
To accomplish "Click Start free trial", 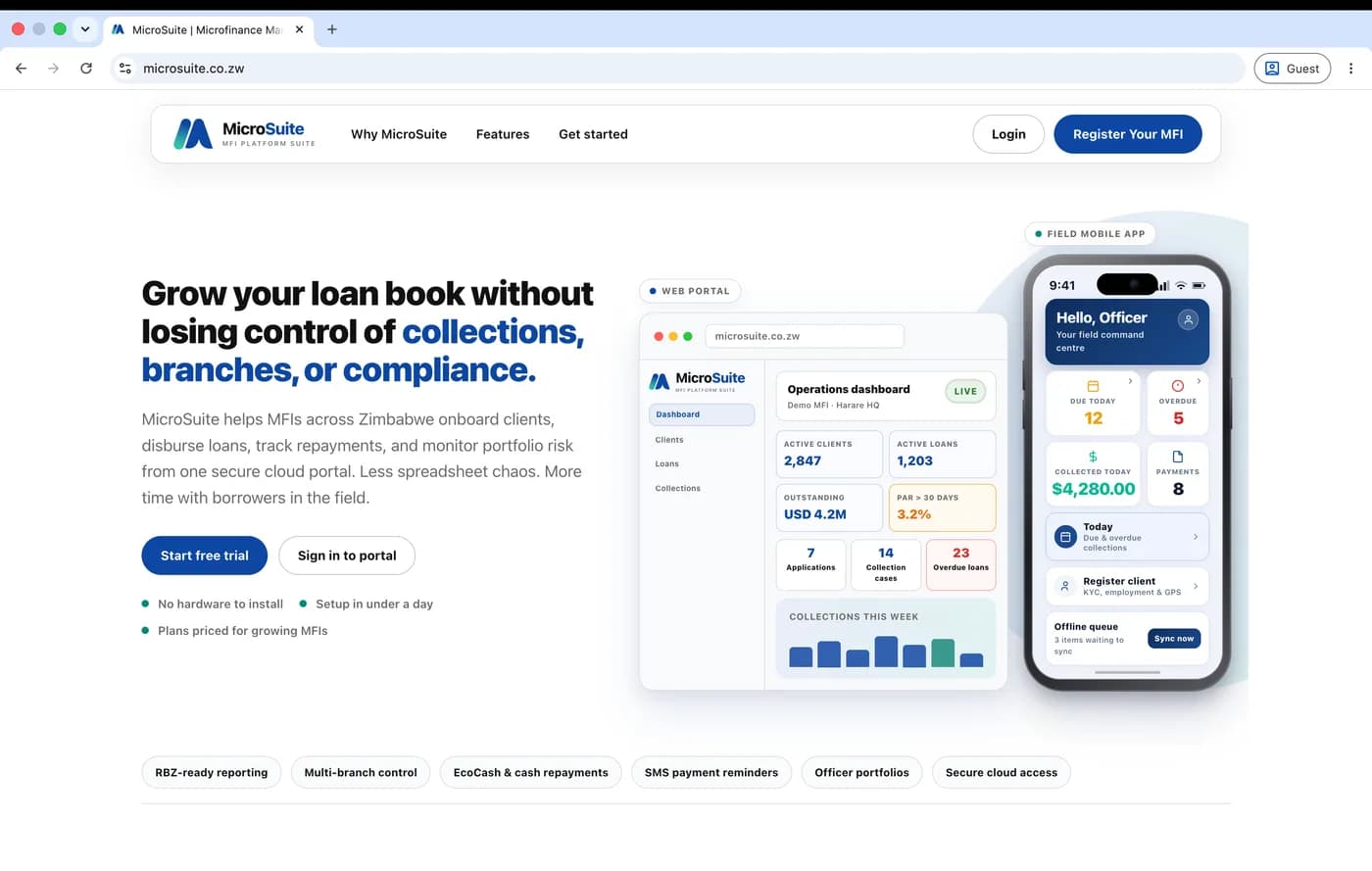I will (x=205, y=556).
